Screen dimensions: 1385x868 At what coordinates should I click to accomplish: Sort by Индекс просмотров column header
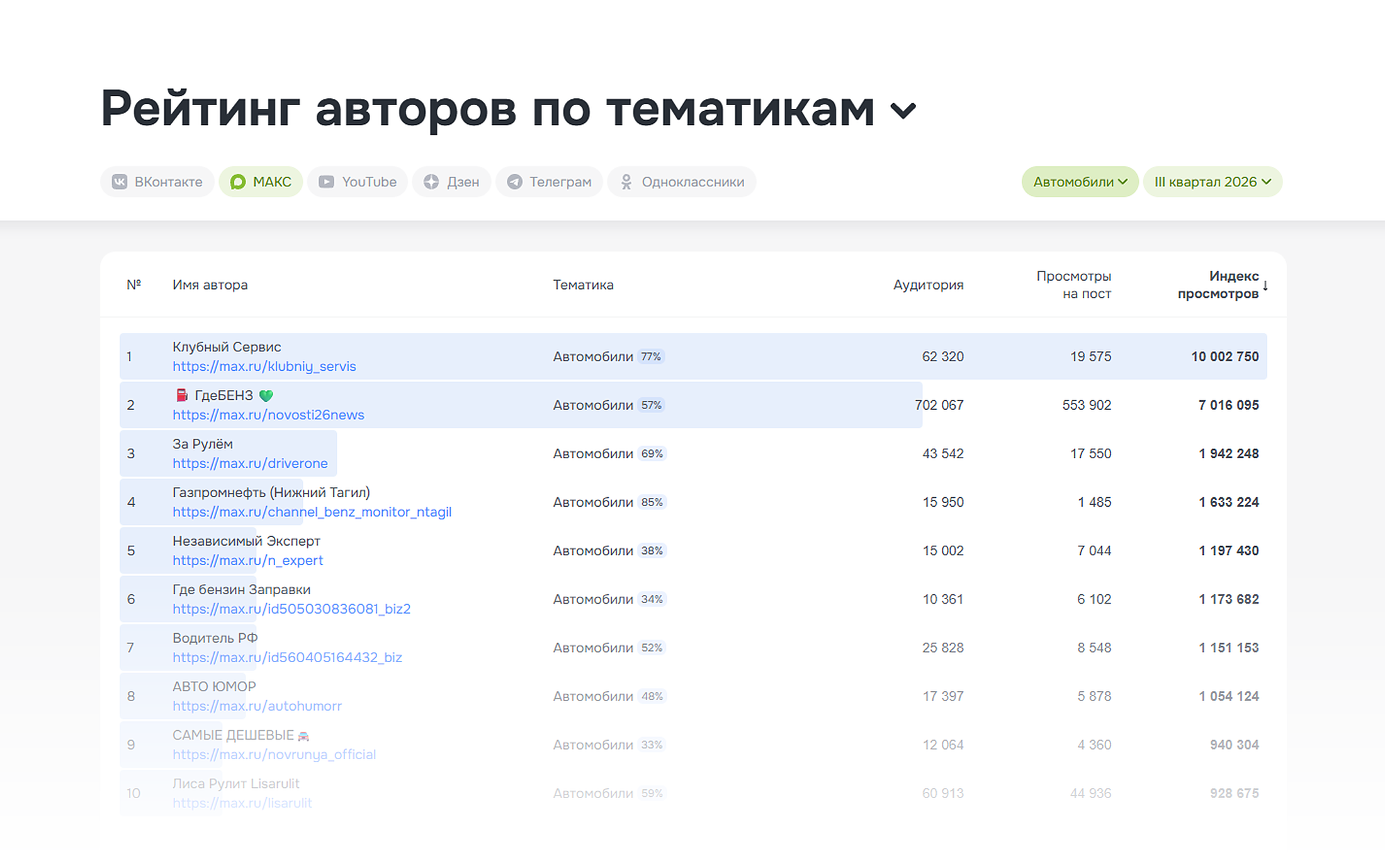tap(1218, 285)
